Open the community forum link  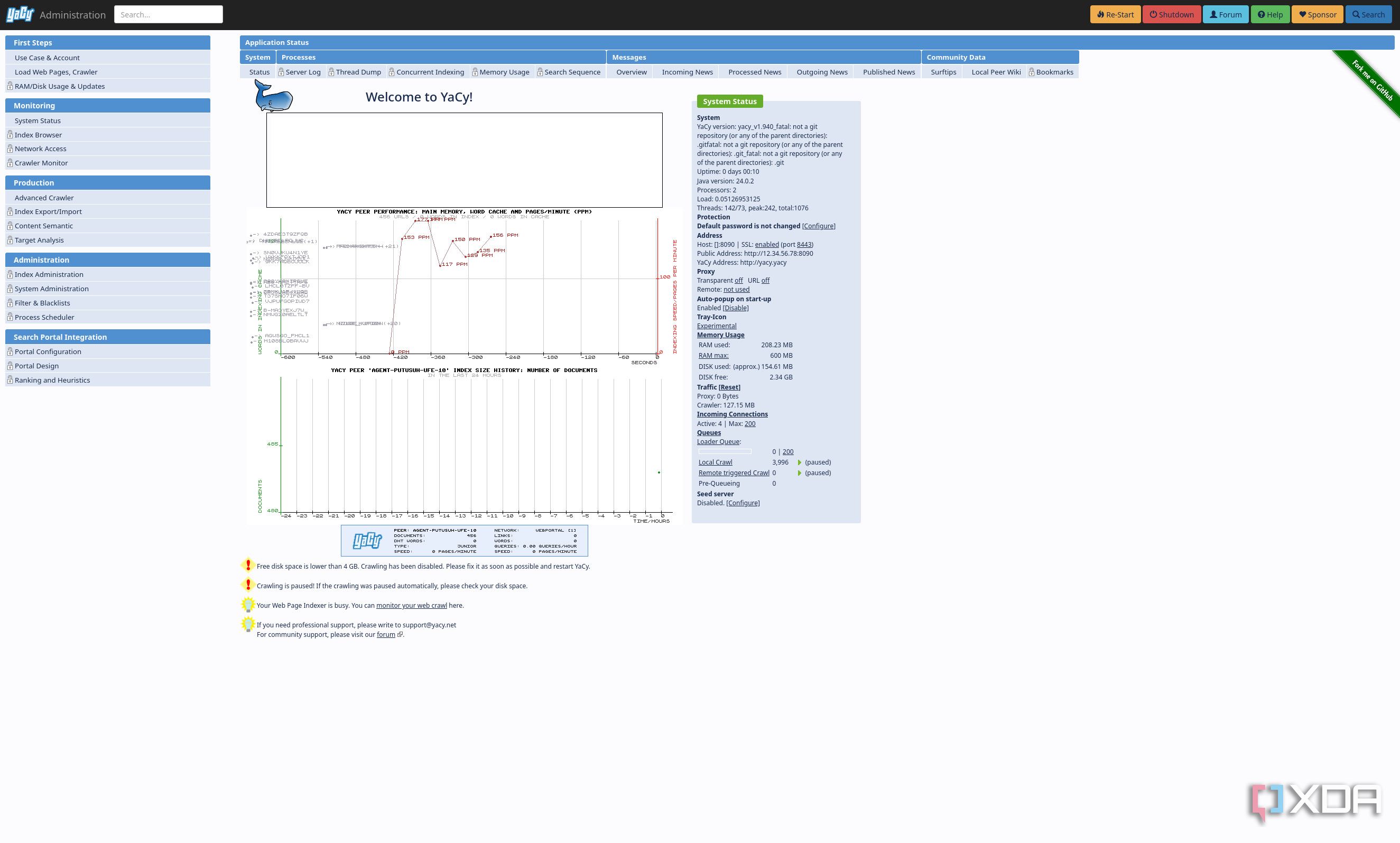(386, 635)
